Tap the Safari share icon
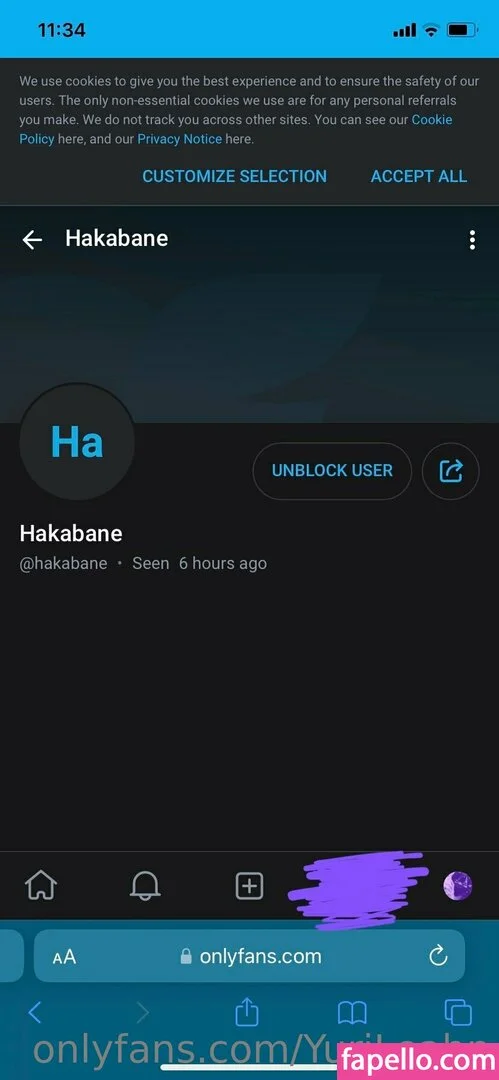The height and width of the screenshot is (1080, 499). [247, 1012]
